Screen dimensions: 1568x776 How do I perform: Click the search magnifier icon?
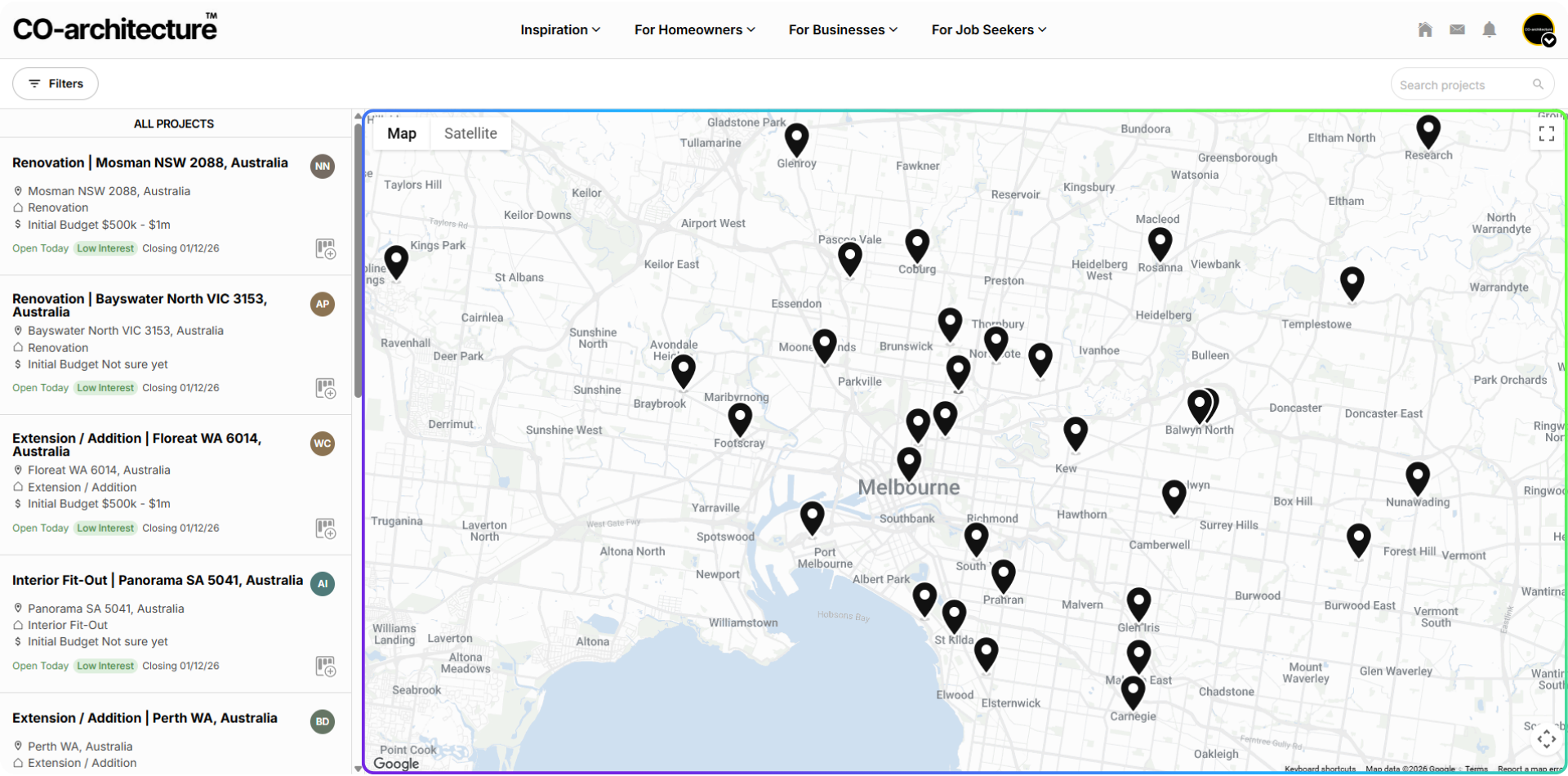point(1538,84)
